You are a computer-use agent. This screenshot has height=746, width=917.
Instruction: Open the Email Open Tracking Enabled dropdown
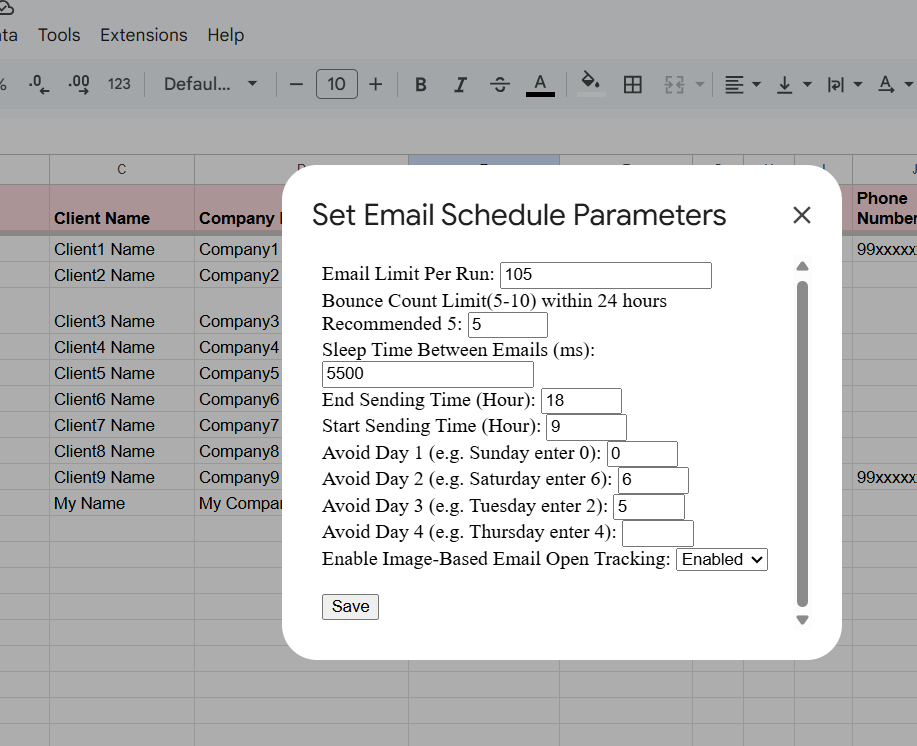click(722, 560)
